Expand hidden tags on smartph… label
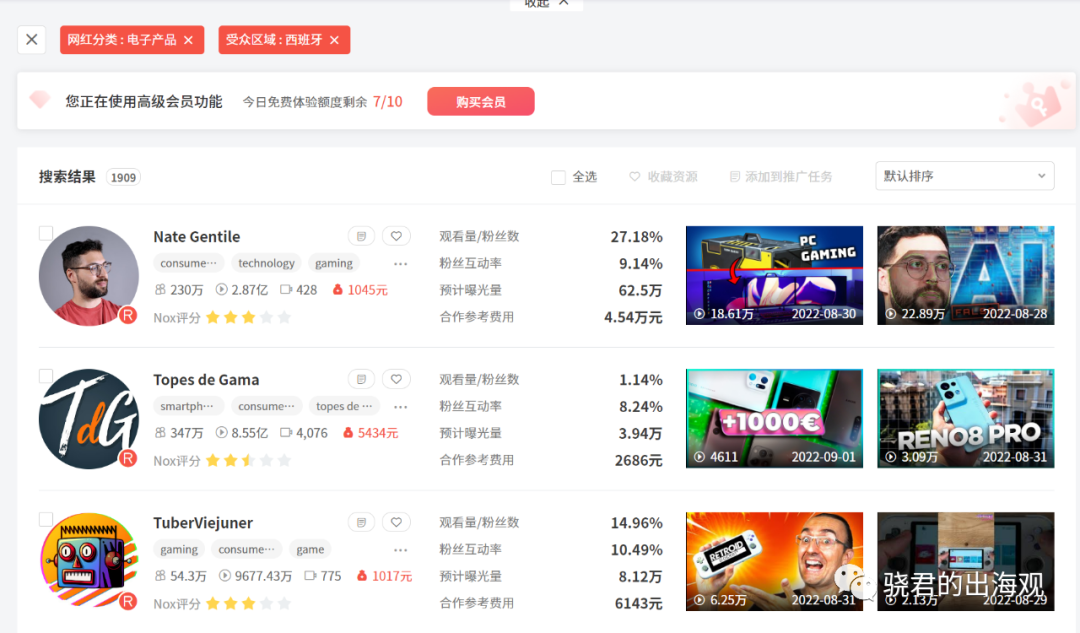1080x633 pixels. coord(188,406)
